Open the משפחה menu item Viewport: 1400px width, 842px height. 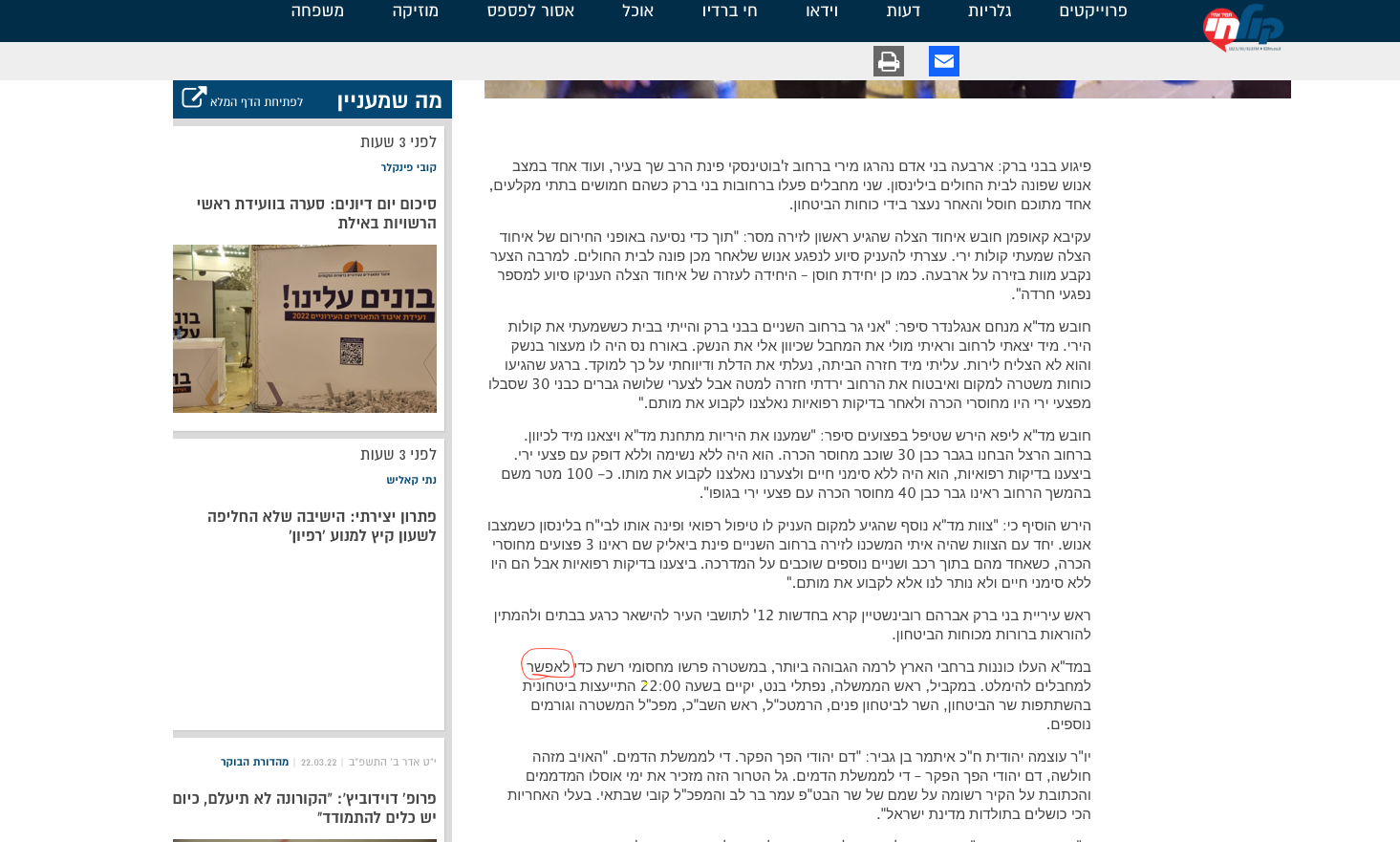click(x=317, y=11)
